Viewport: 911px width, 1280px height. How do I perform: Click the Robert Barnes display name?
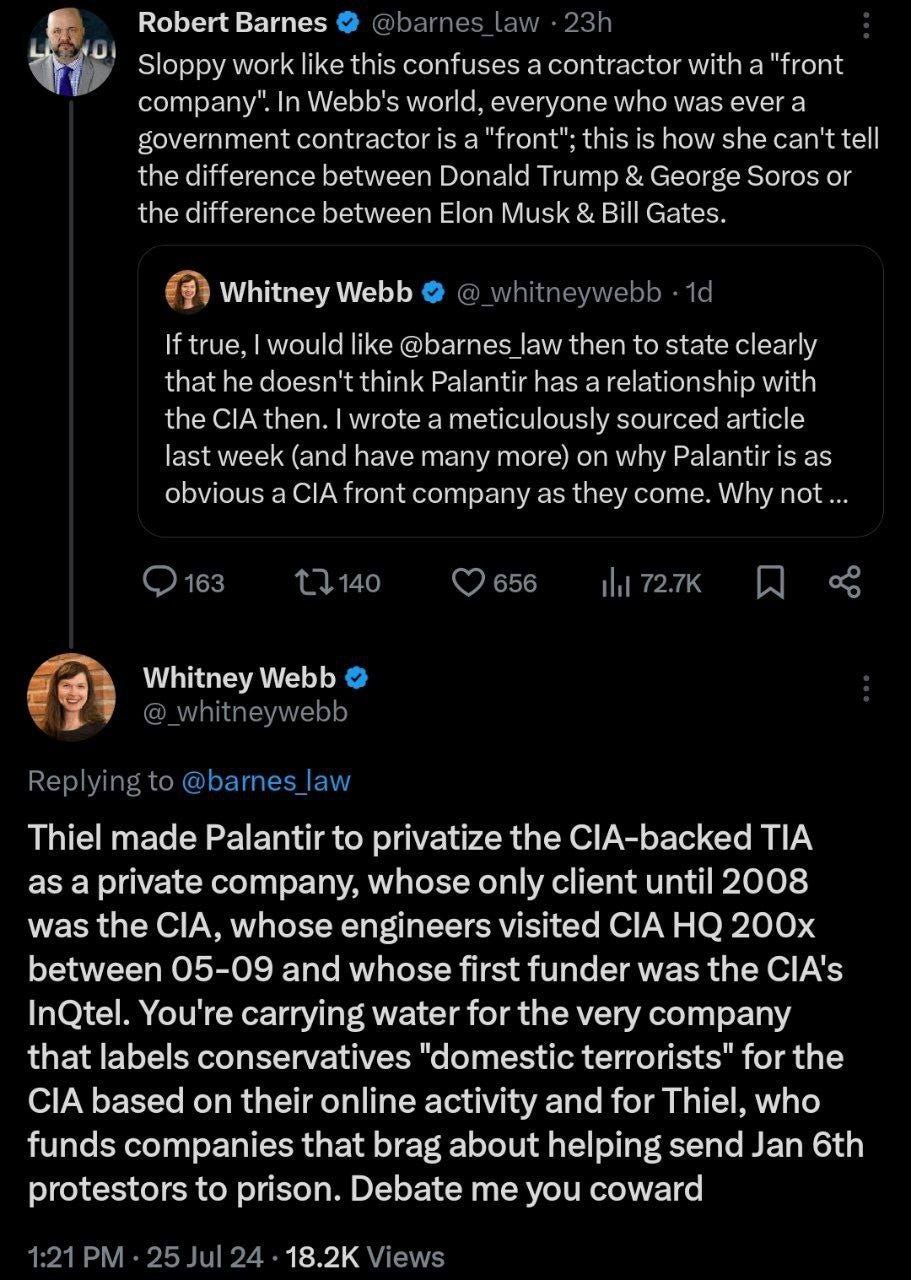[x=232, y=23]
